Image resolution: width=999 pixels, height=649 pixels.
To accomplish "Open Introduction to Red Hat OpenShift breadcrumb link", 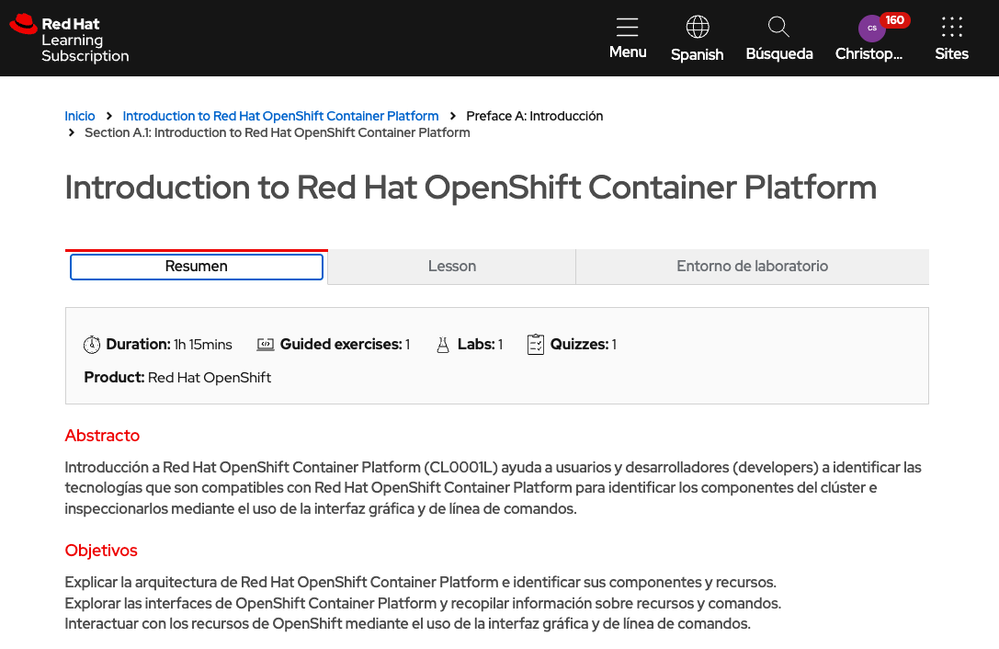I will tap(280, 116).
